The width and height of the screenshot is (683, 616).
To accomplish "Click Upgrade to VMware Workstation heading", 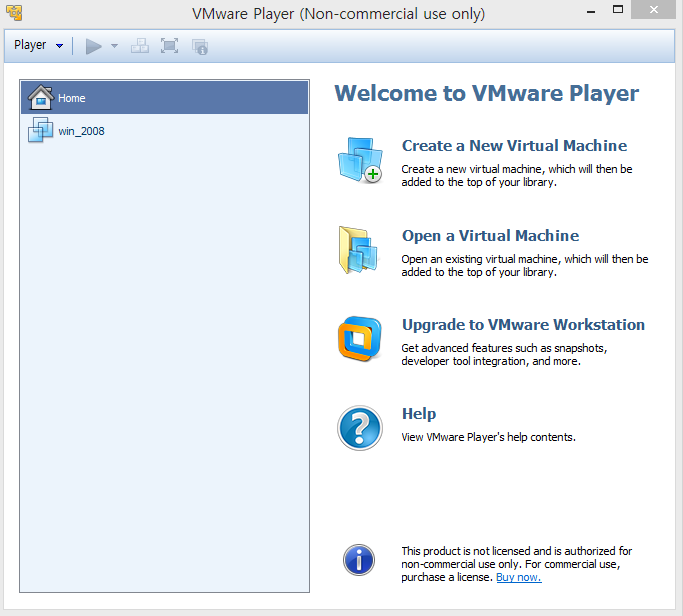I will pos(523,325).
